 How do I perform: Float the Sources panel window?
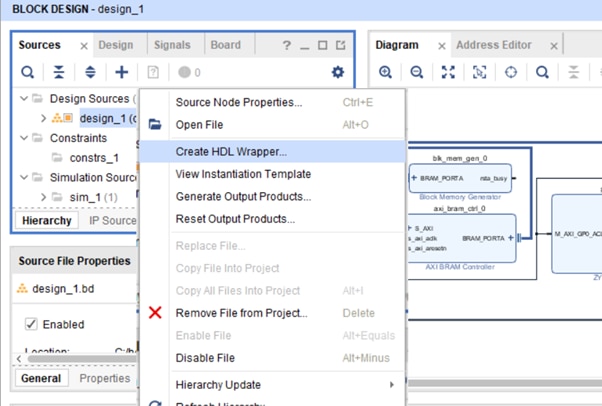pos(341,45)
